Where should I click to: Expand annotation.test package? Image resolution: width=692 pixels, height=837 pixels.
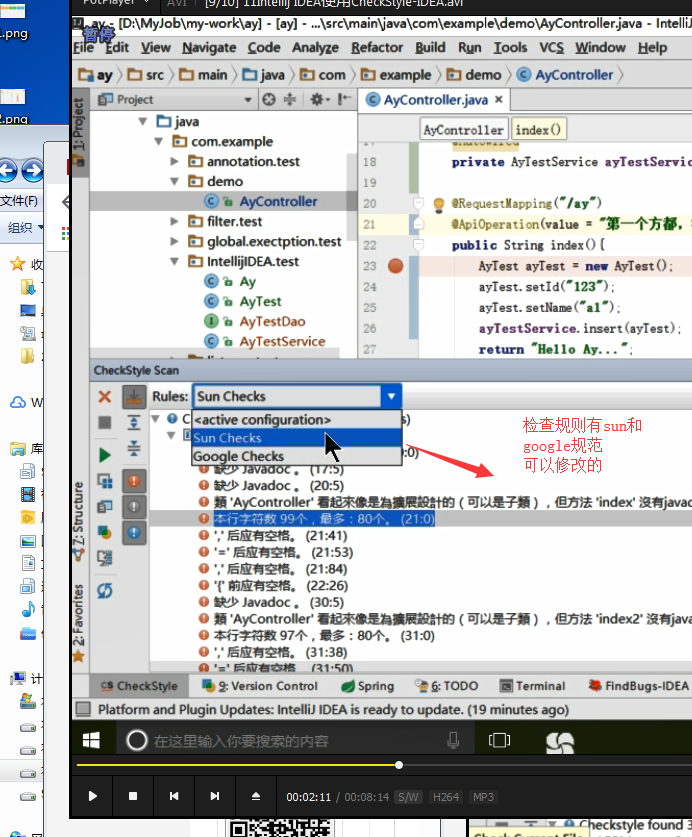tap(174, 161)
